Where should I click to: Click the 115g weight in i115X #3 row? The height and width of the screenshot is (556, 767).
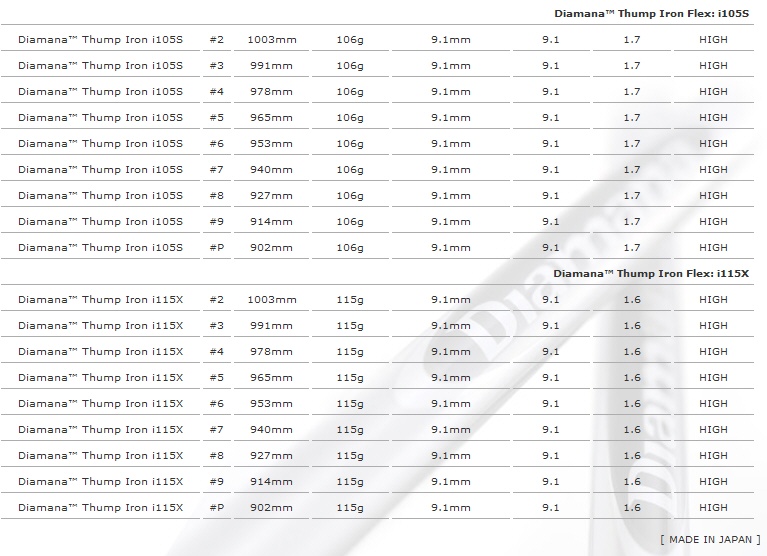(x=350, y=326)
